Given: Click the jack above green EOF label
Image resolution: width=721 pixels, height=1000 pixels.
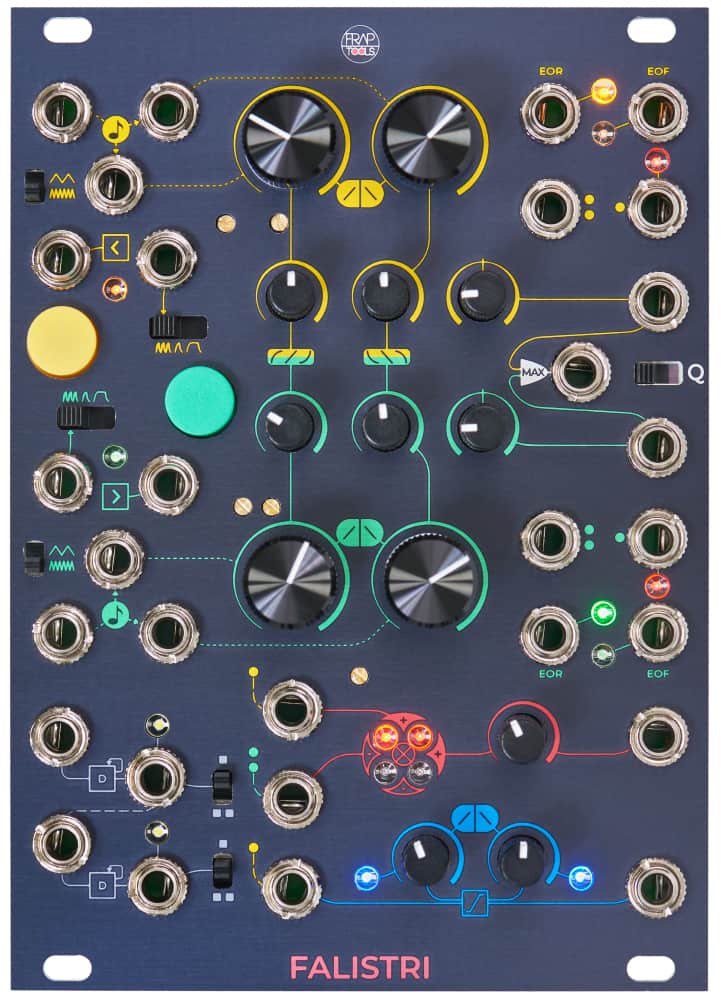Looking at the screenshot, I should point(658,632).
